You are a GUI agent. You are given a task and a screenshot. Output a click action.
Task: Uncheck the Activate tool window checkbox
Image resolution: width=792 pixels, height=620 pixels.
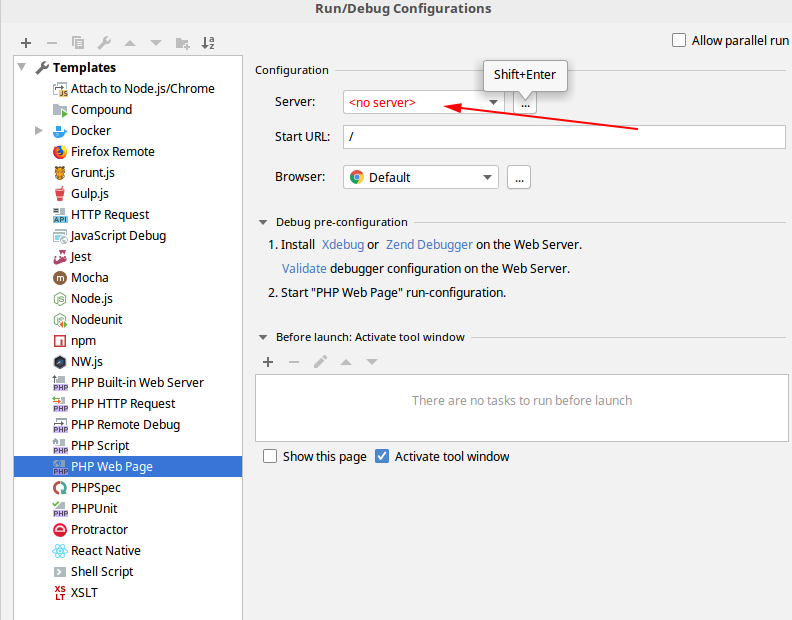point(382,457)
